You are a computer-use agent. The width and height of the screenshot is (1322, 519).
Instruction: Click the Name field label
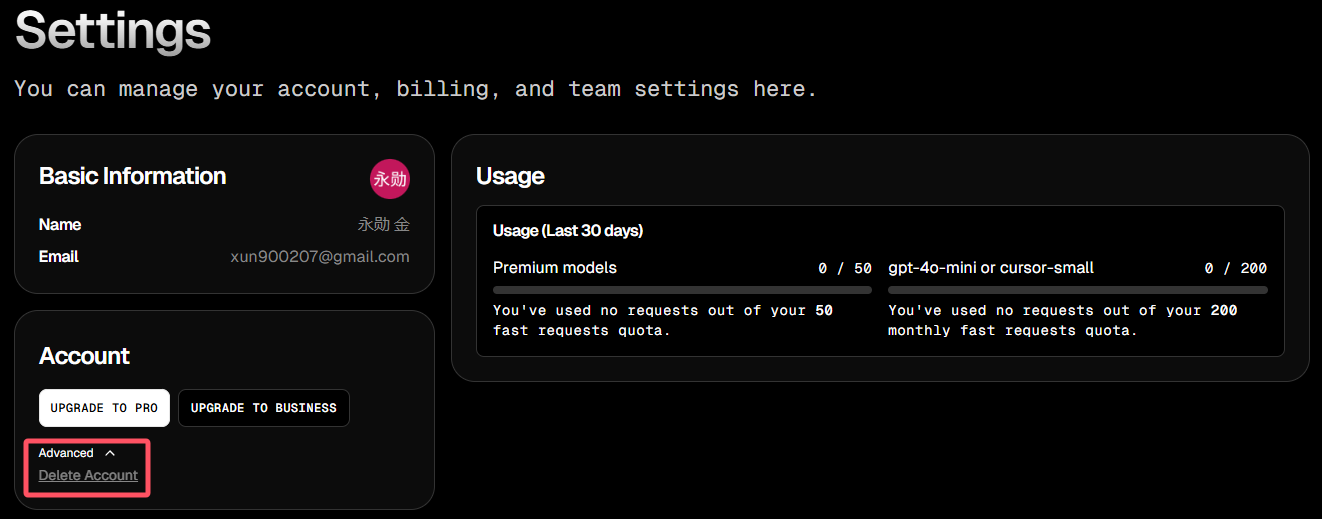(x=60, y=224)
